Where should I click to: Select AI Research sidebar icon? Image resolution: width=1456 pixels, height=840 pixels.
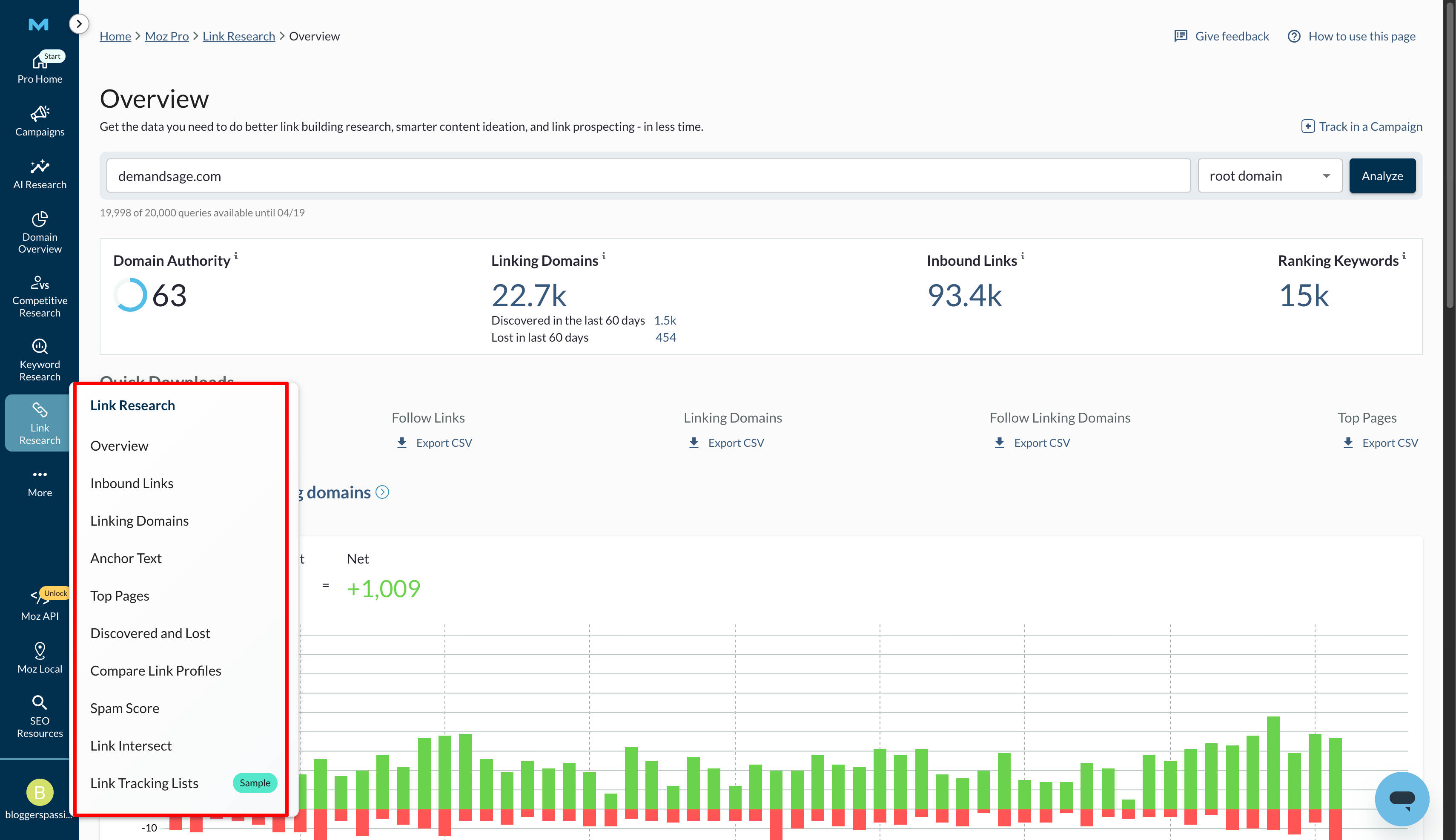(39, 174)
